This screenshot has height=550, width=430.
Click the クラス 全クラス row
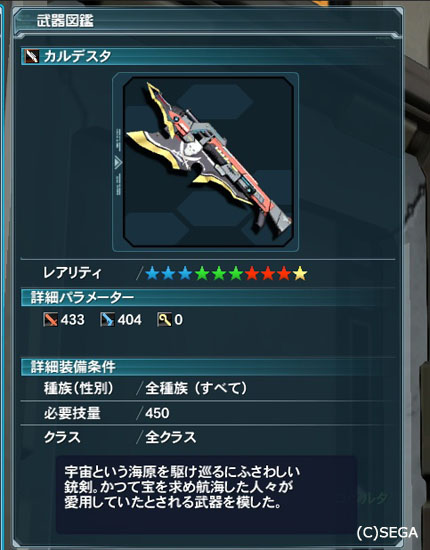(x=208, y=437)
